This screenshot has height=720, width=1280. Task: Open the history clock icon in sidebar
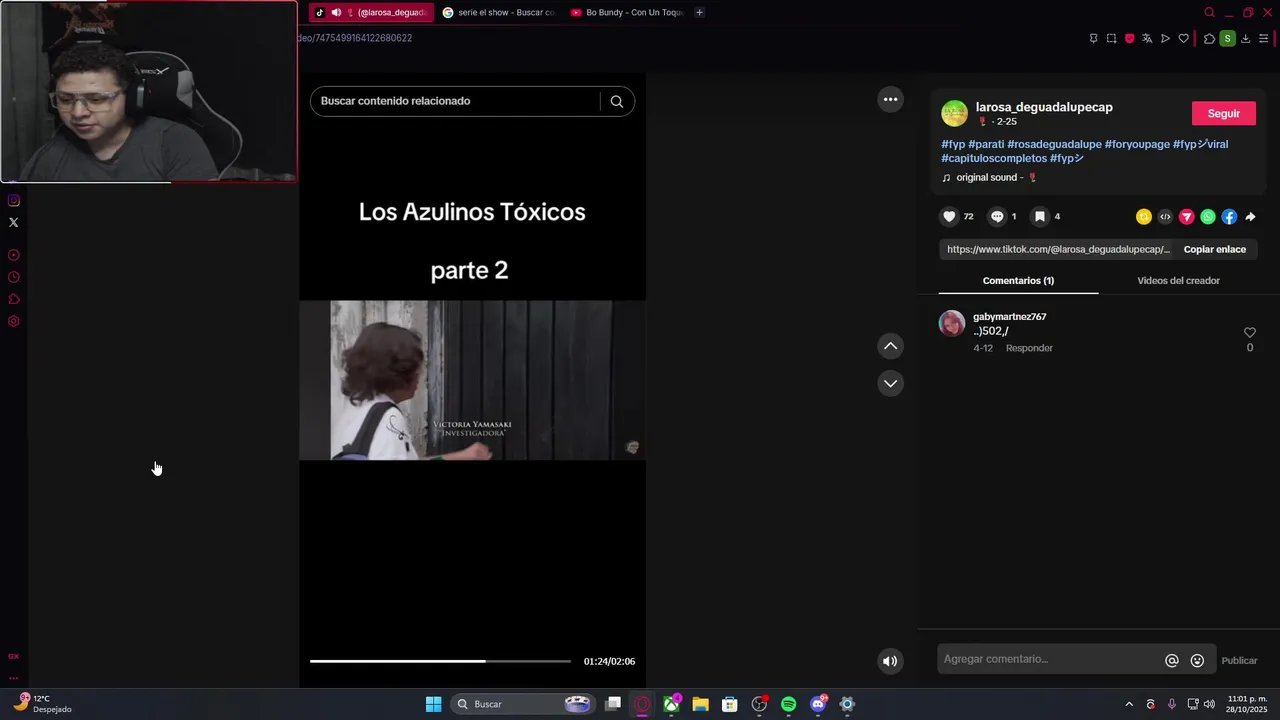(13, 277)
